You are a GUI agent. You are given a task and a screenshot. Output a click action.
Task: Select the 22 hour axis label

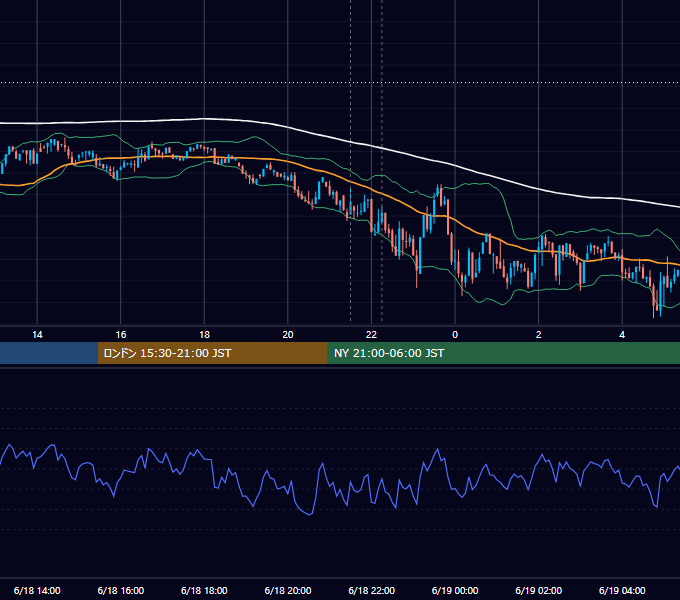click(371, 335)
